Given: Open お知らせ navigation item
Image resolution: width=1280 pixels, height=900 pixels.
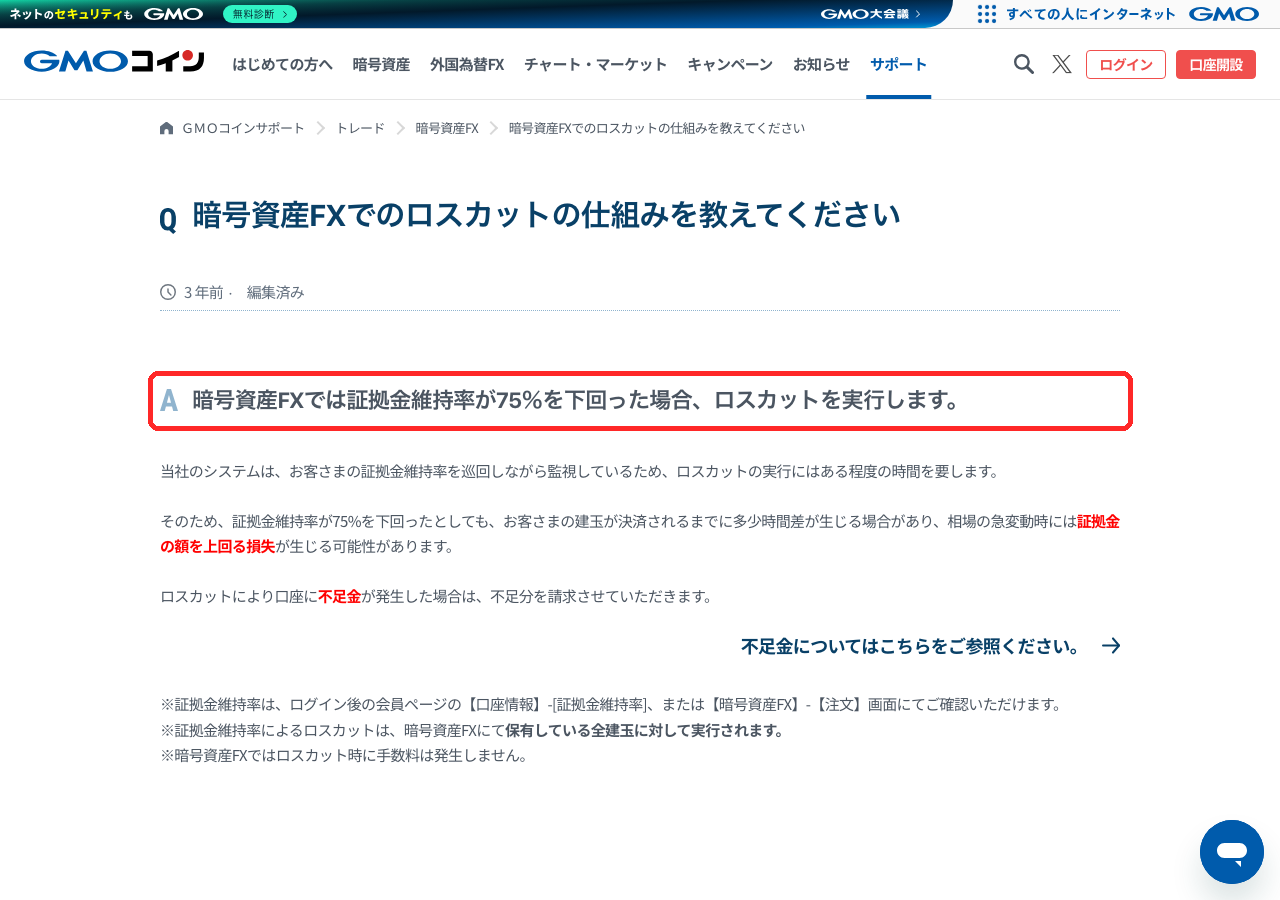Looking at the screenshot, I should tap(821, 64).
